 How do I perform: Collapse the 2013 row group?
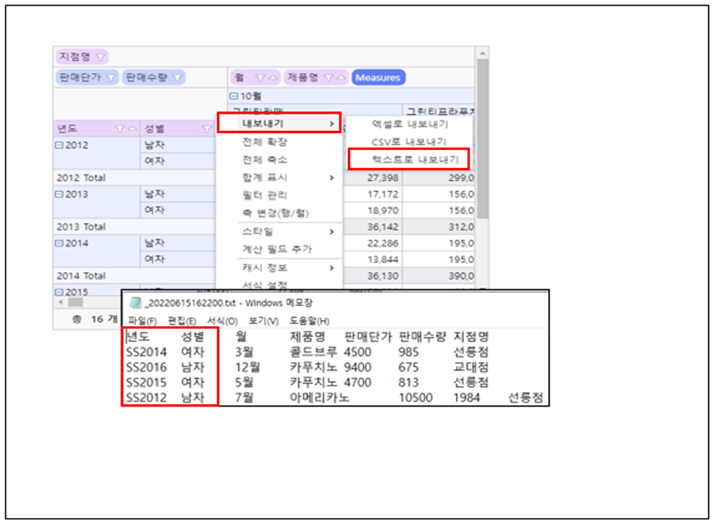59,194
